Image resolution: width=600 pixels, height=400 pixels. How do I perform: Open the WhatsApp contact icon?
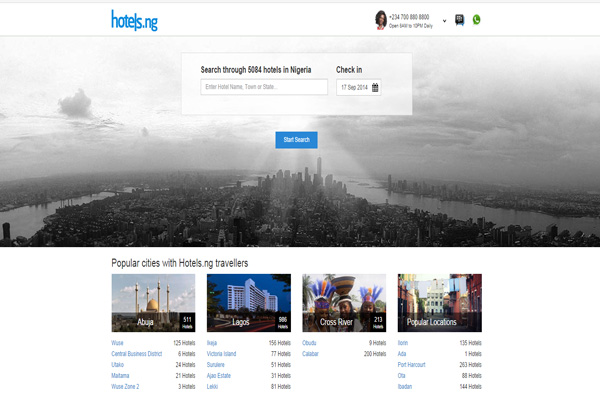[x=476, y=19]
